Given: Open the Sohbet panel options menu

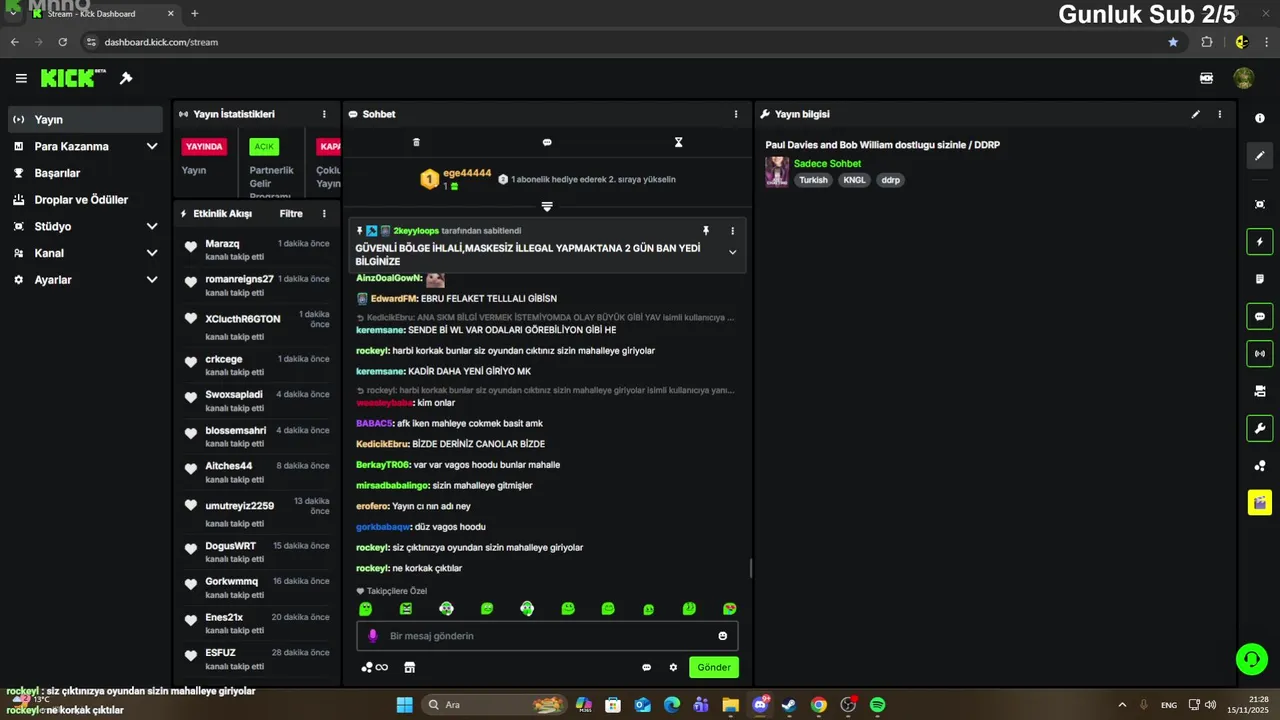Looking at the screenshot, I should point(736,114).
